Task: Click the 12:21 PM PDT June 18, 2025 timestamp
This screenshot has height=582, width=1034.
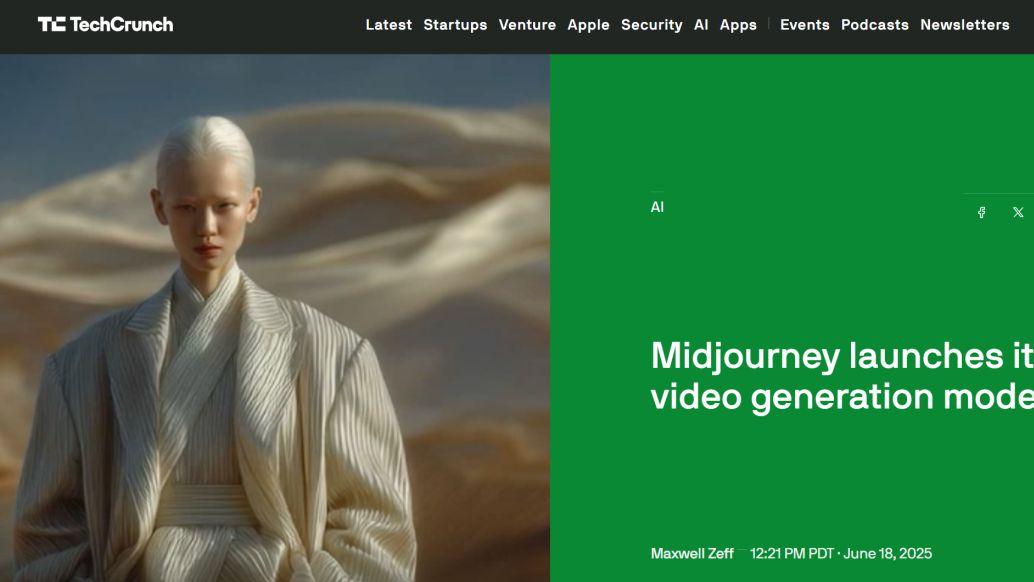Action: [x=841, y=554]
